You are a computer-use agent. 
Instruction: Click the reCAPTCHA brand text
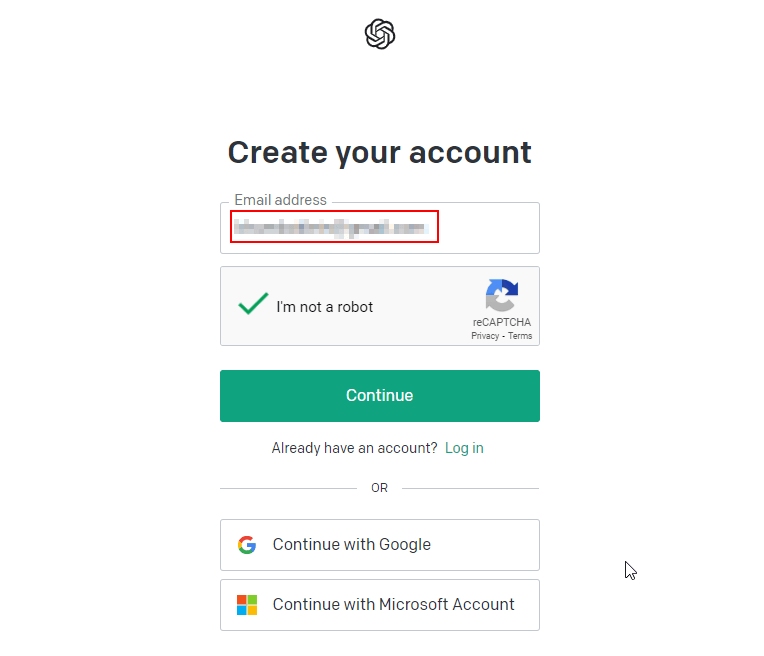(x=501, y=322)
